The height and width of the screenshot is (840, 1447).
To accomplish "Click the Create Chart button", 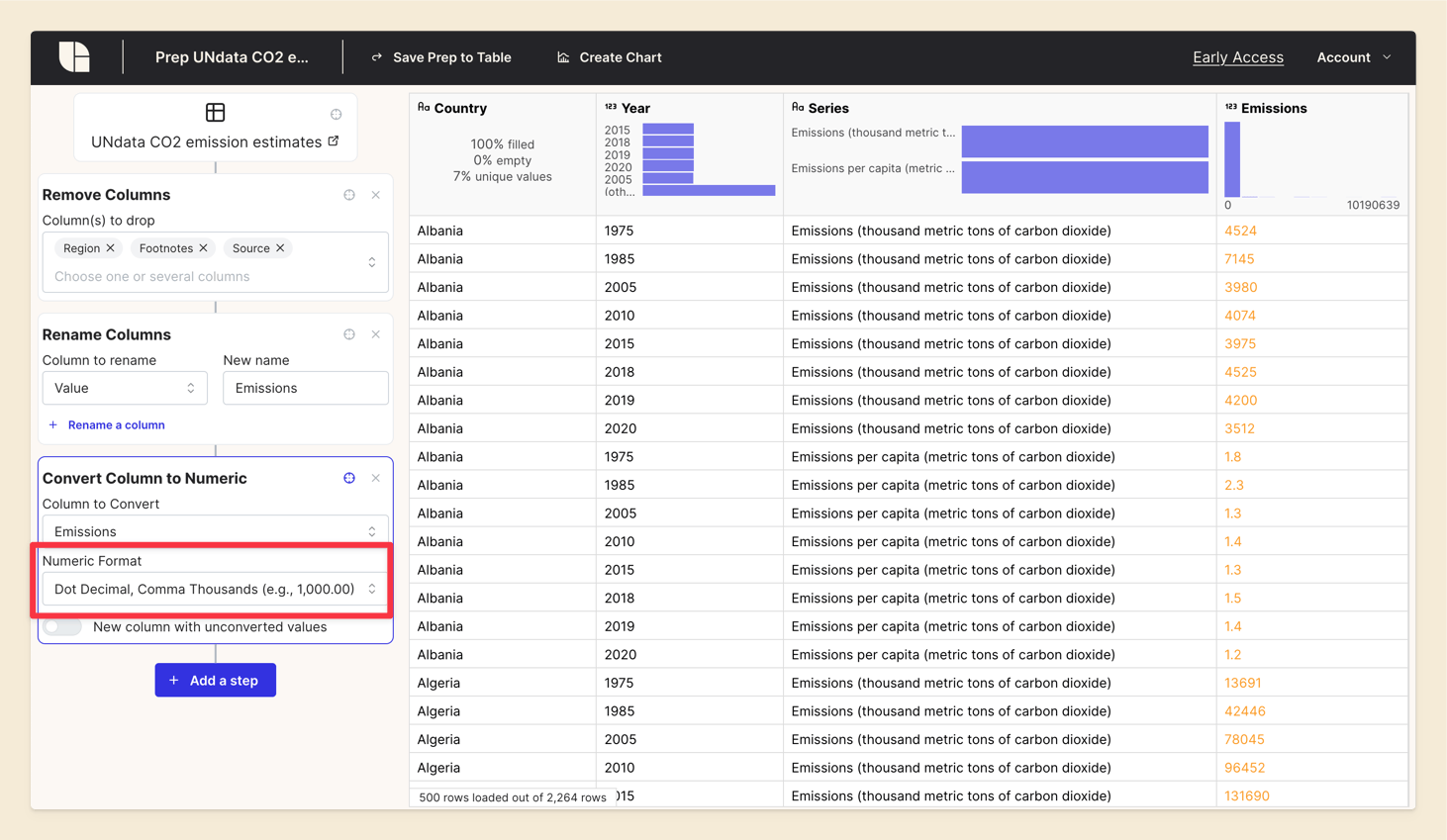I will pyautogui.click(x=609, y=57).
